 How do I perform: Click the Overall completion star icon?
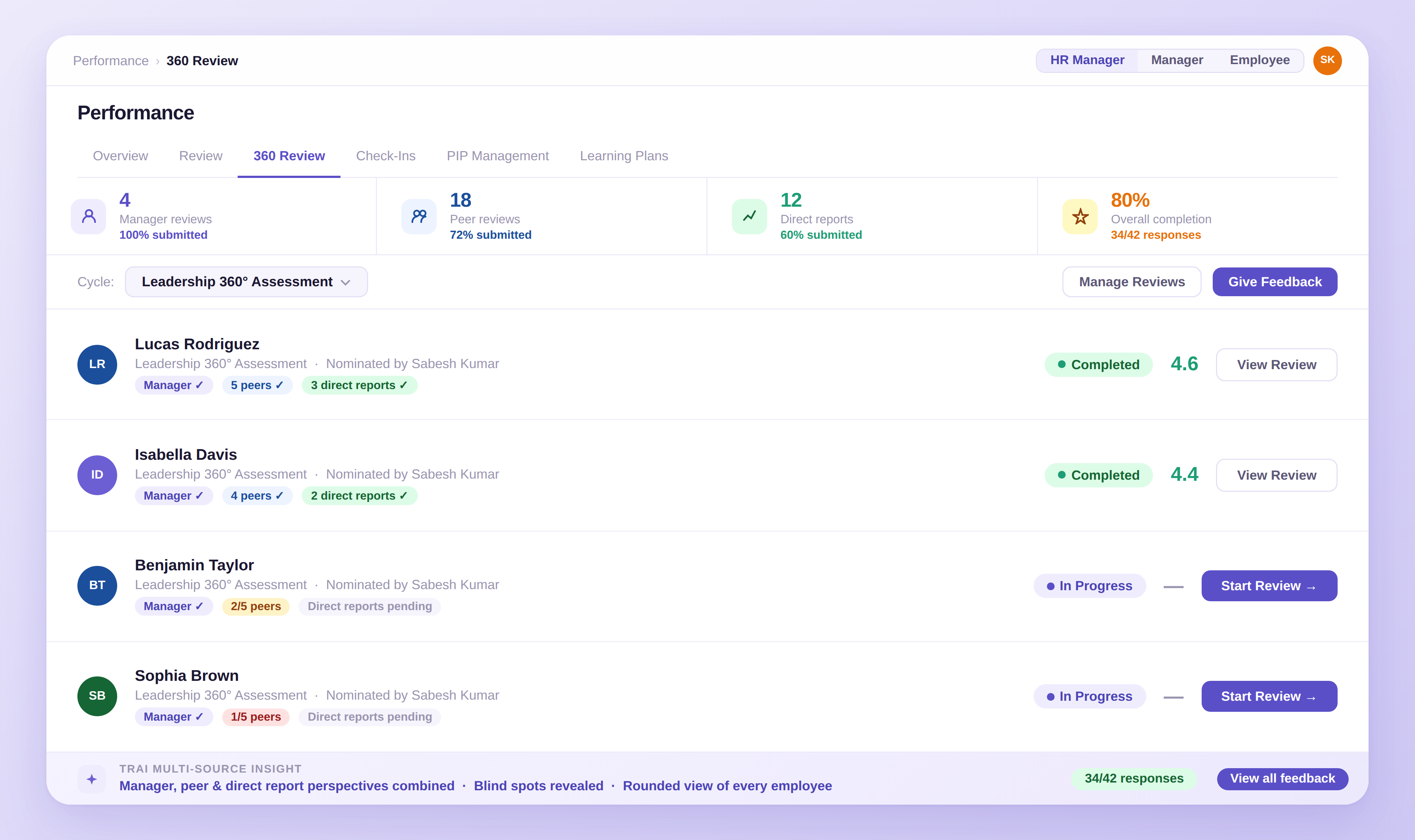(1080, 216)
